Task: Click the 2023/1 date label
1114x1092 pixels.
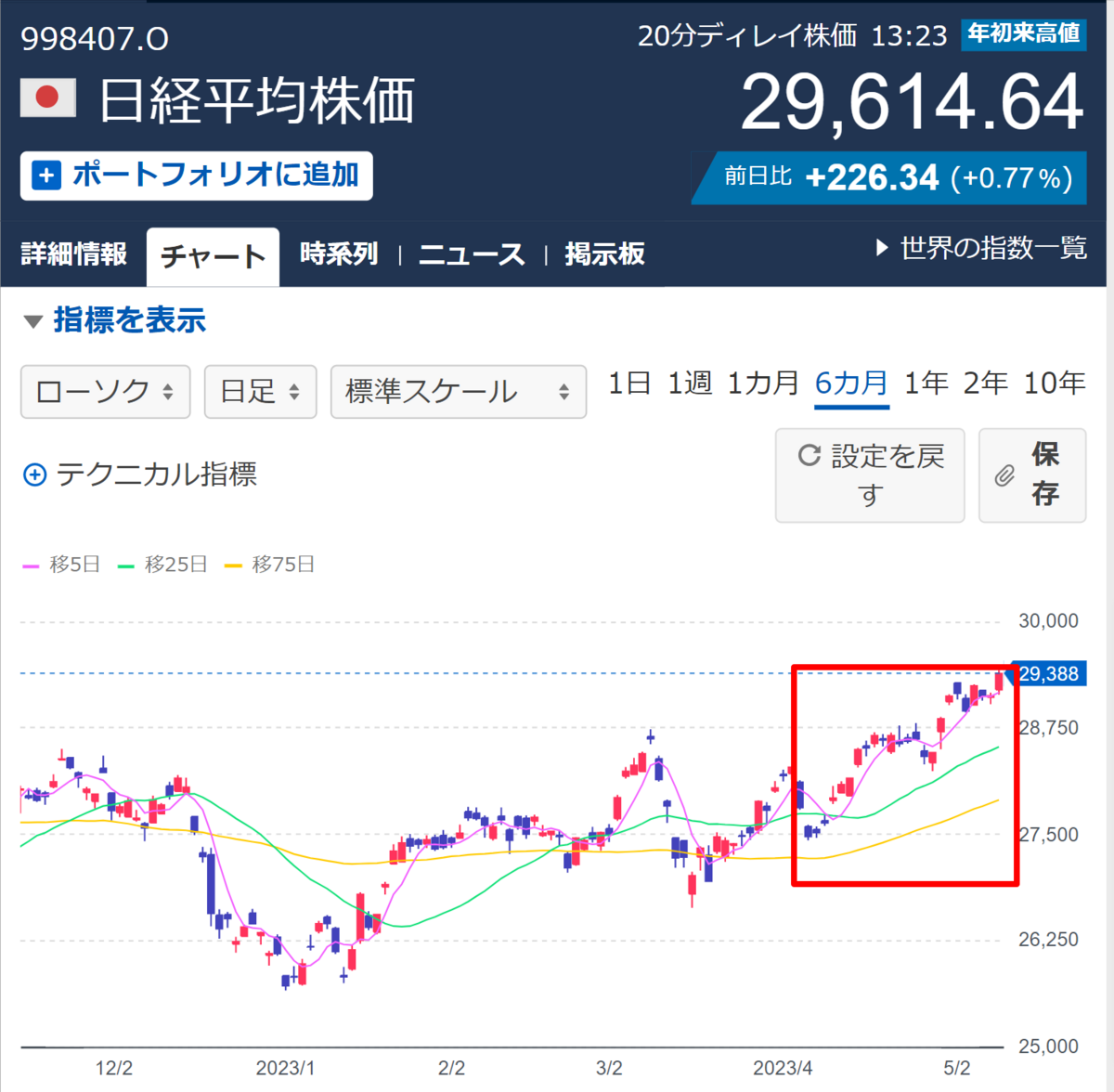Action: pos(285,1069)
